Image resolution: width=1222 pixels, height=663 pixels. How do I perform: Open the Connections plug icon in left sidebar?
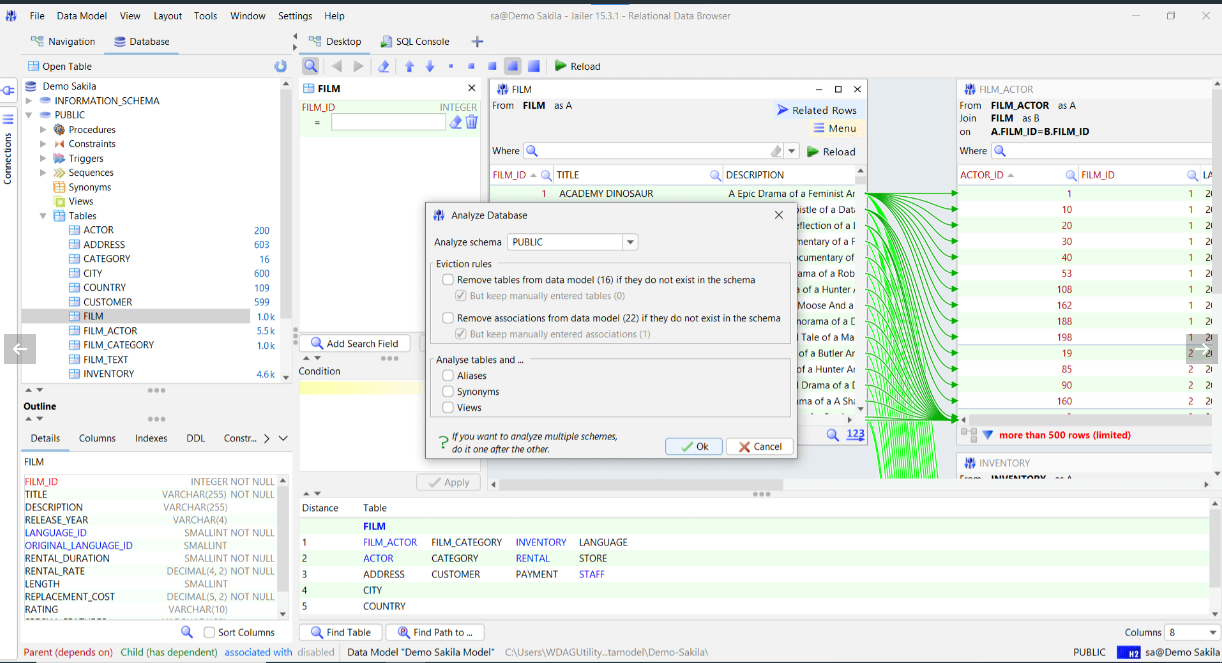[x=8, y=91]
